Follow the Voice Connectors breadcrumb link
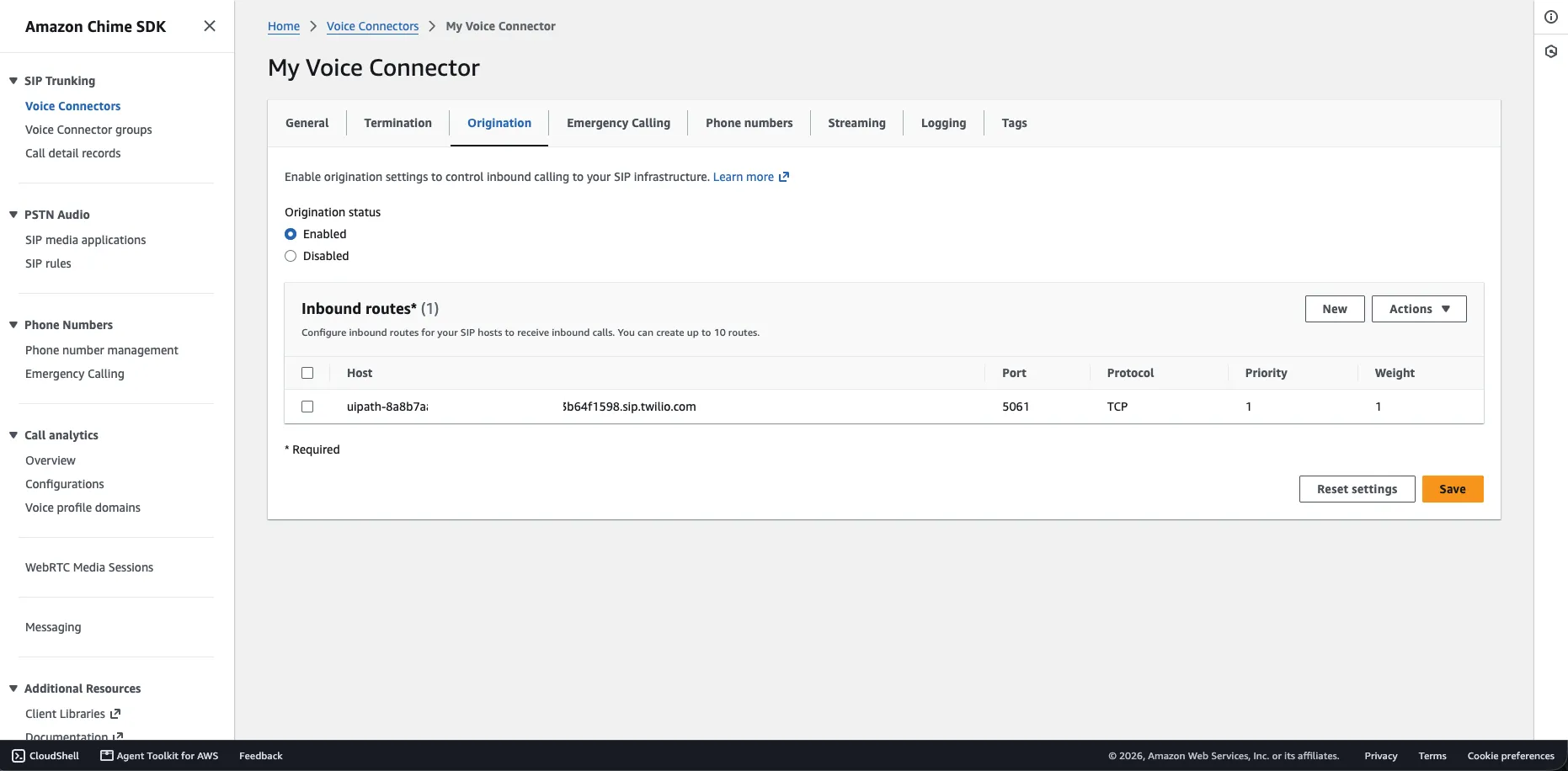The height and width of the screenshot is (771, 1568). [x=372, y=26]
